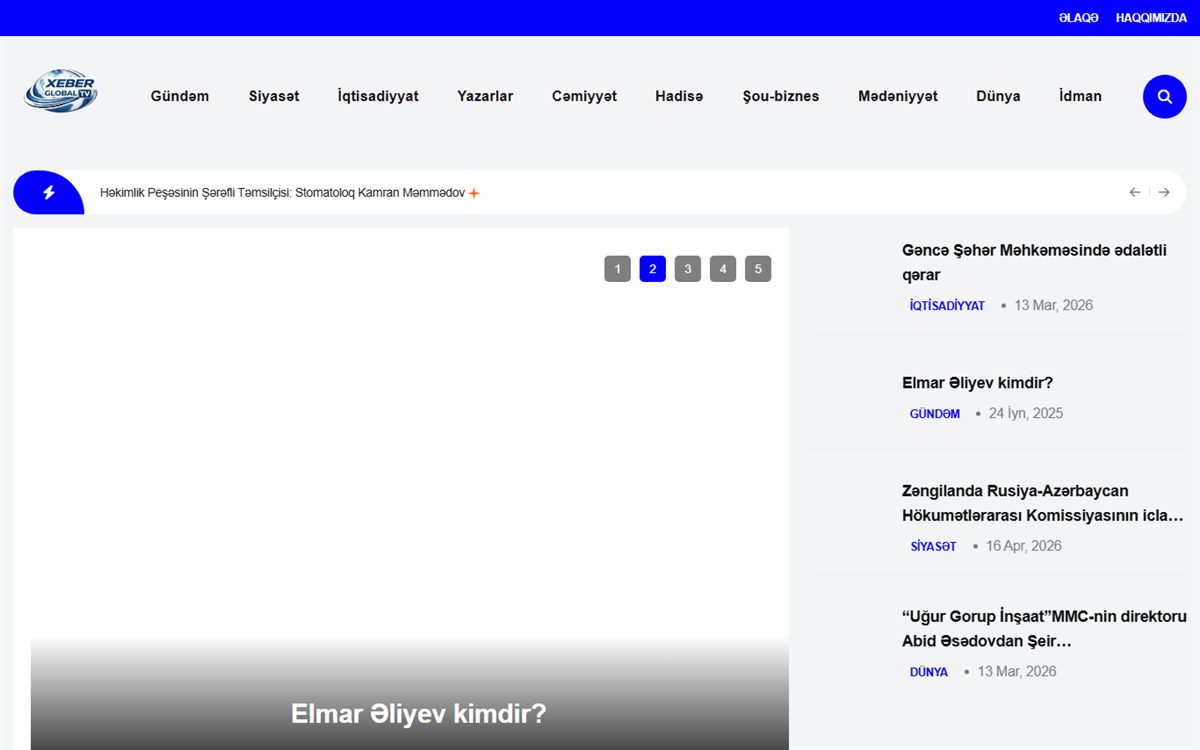The height and width of the screenshot is (750, 1200).
Task: Open the Cəmiyyət menu
Action: [x=584, y=96]
